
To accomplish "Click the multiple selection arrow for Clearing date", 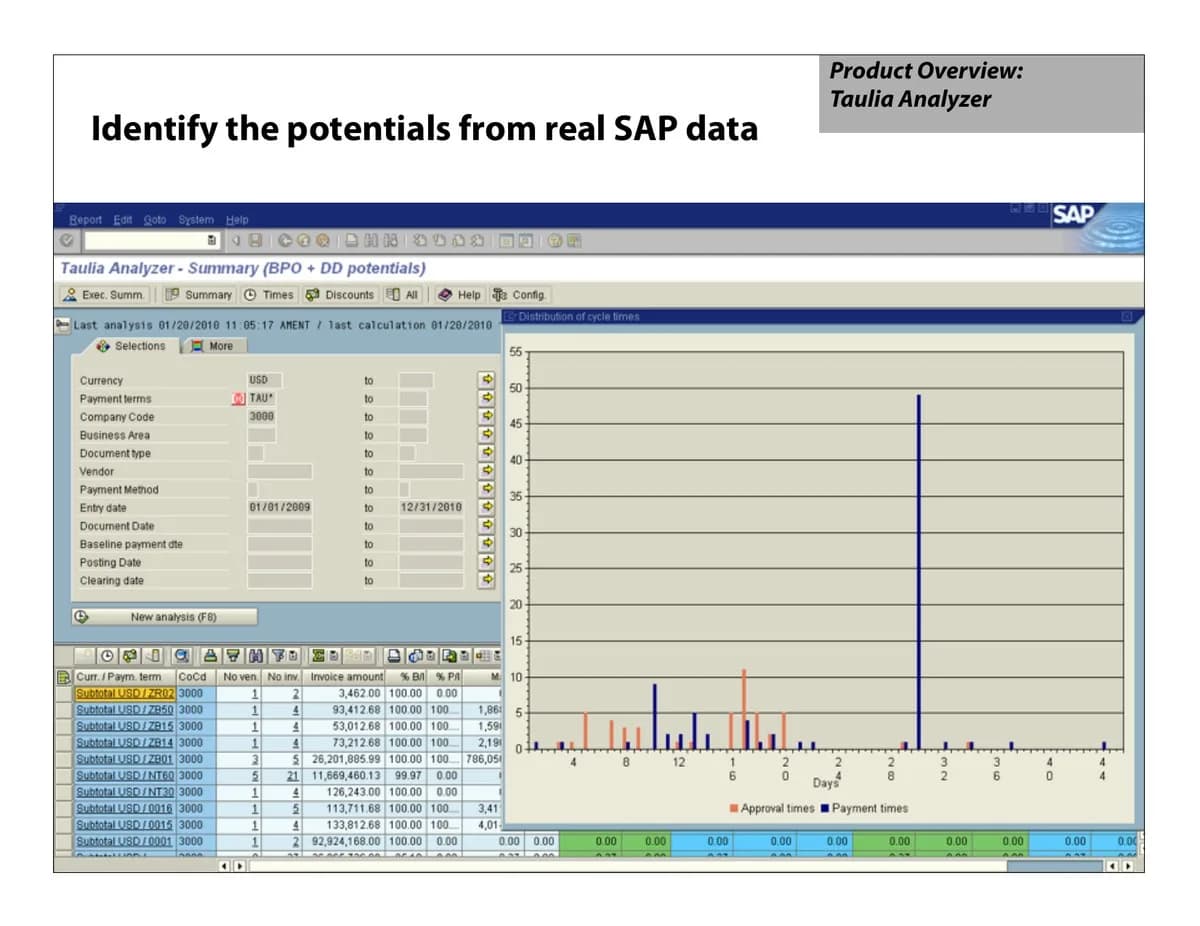I will click(488, 580).
